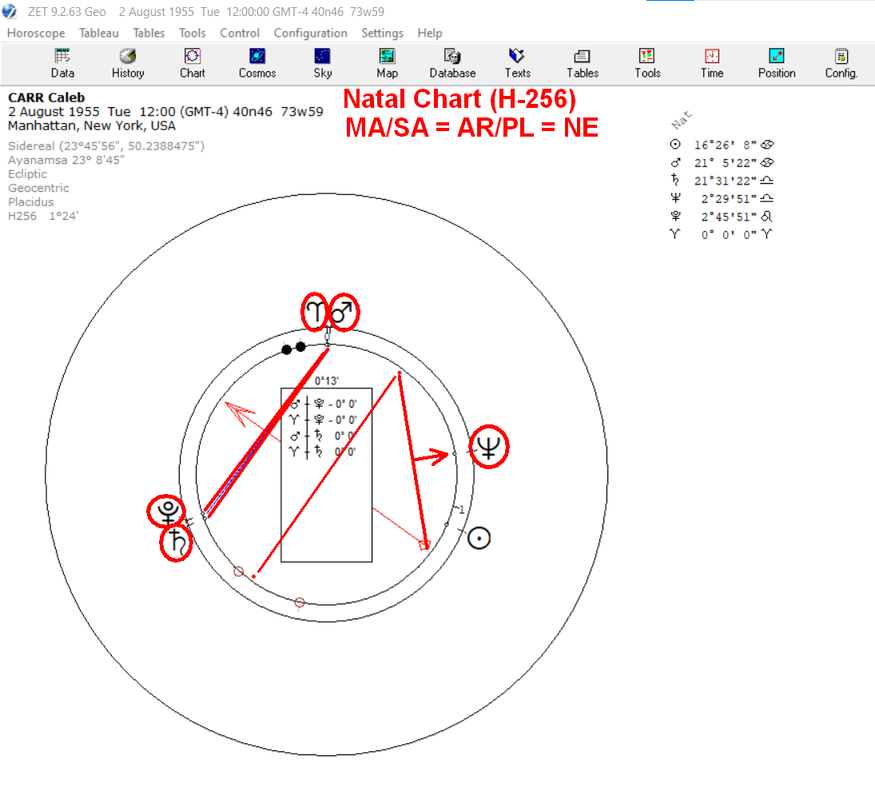
Task: Click the Sidereal setting line
Action: click(x=106, y=146)
